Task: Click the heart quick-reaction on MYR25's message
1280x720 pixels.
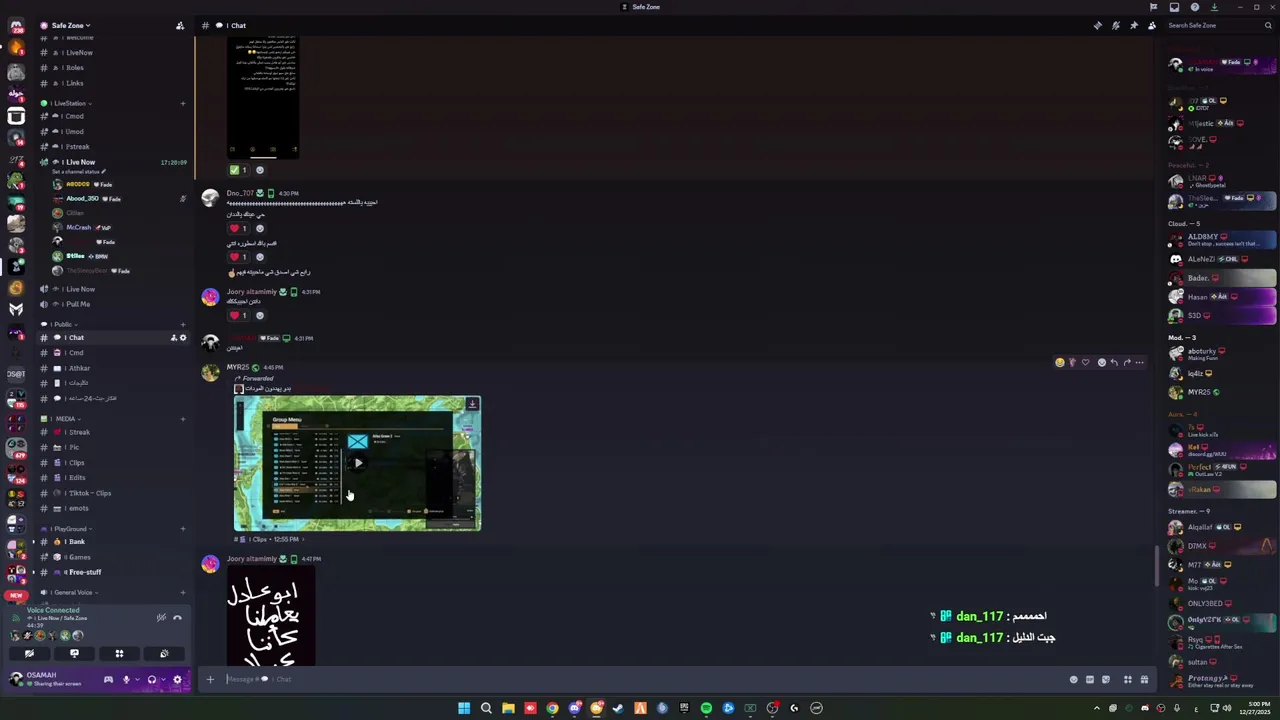Action: tap(1086, 362)
